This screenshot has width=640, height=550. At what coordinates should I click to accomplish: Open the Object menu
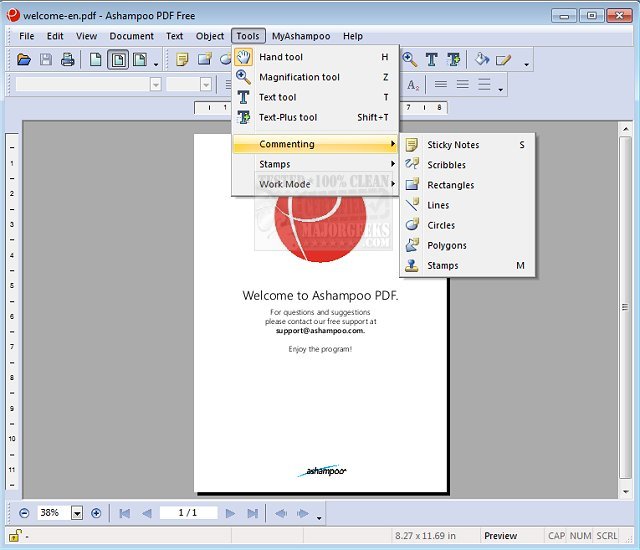click(x=210, y=36)
